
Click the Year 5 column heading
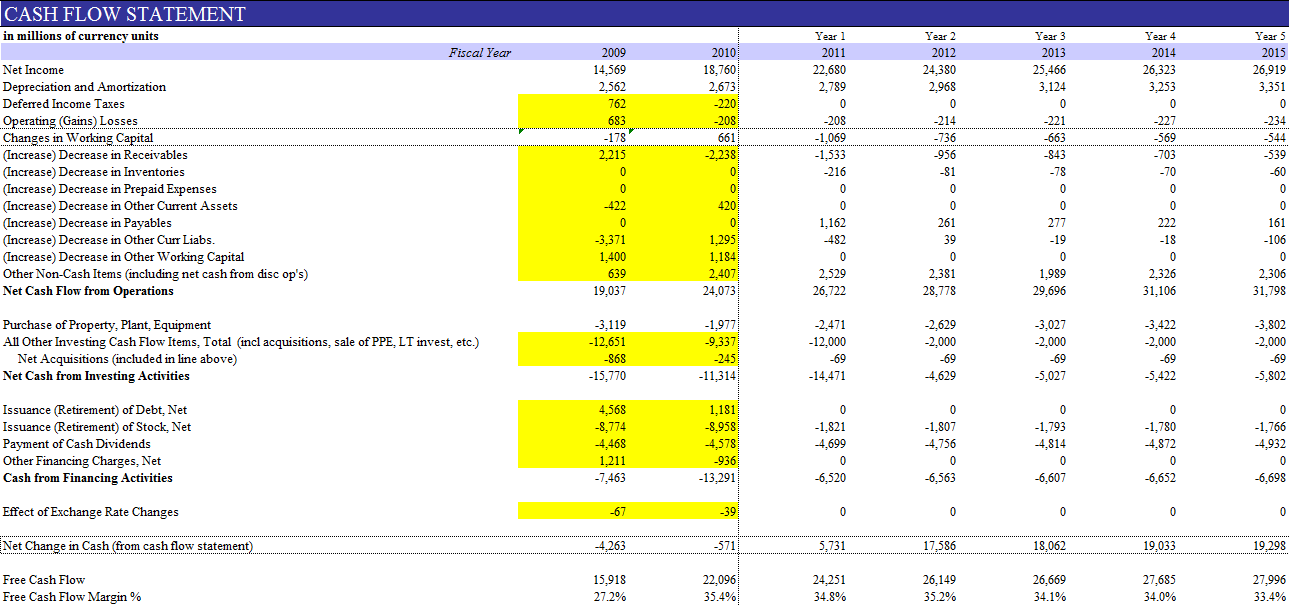1271,36
